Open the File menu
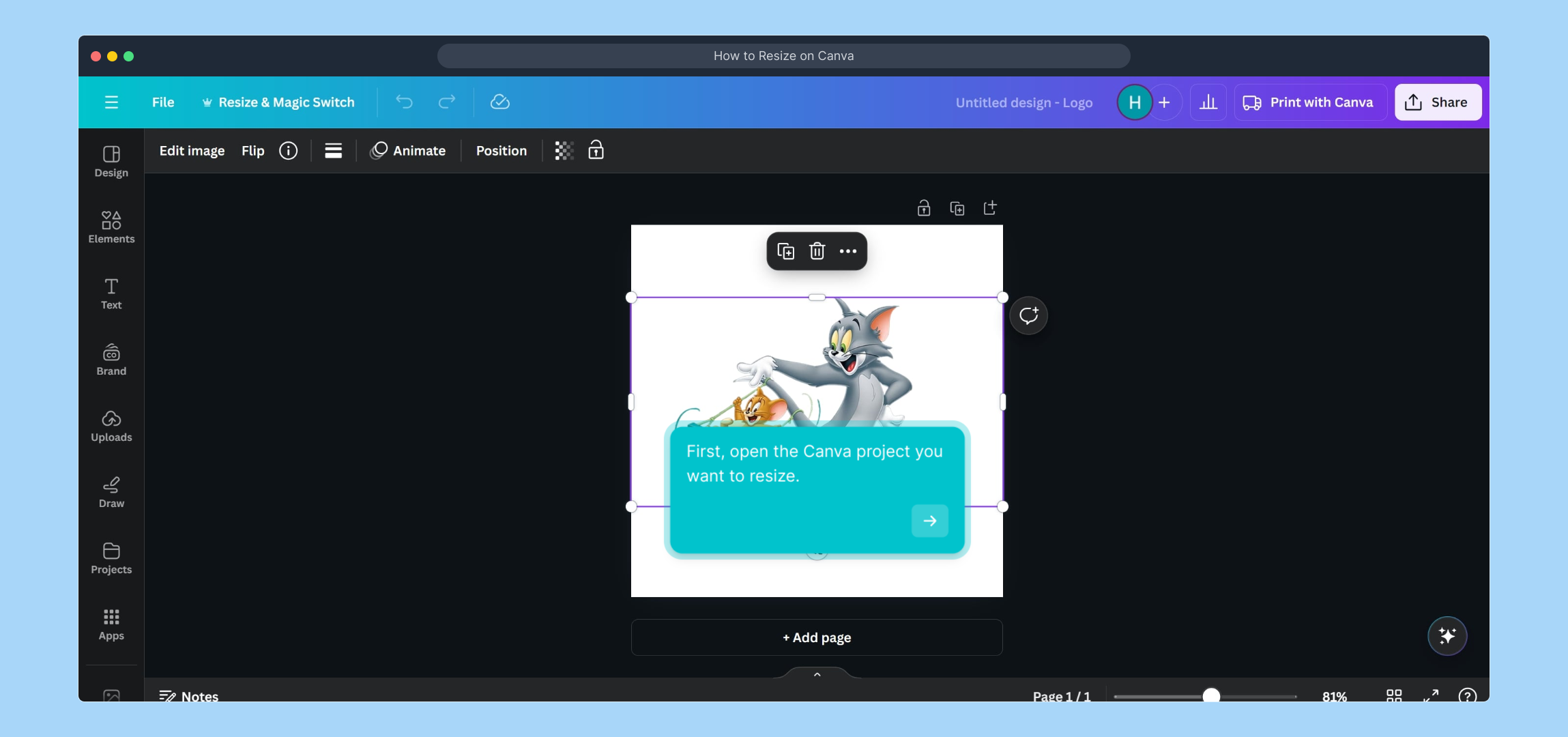The height and width of the screenshot is (737, 1568). tap(163, 102)
